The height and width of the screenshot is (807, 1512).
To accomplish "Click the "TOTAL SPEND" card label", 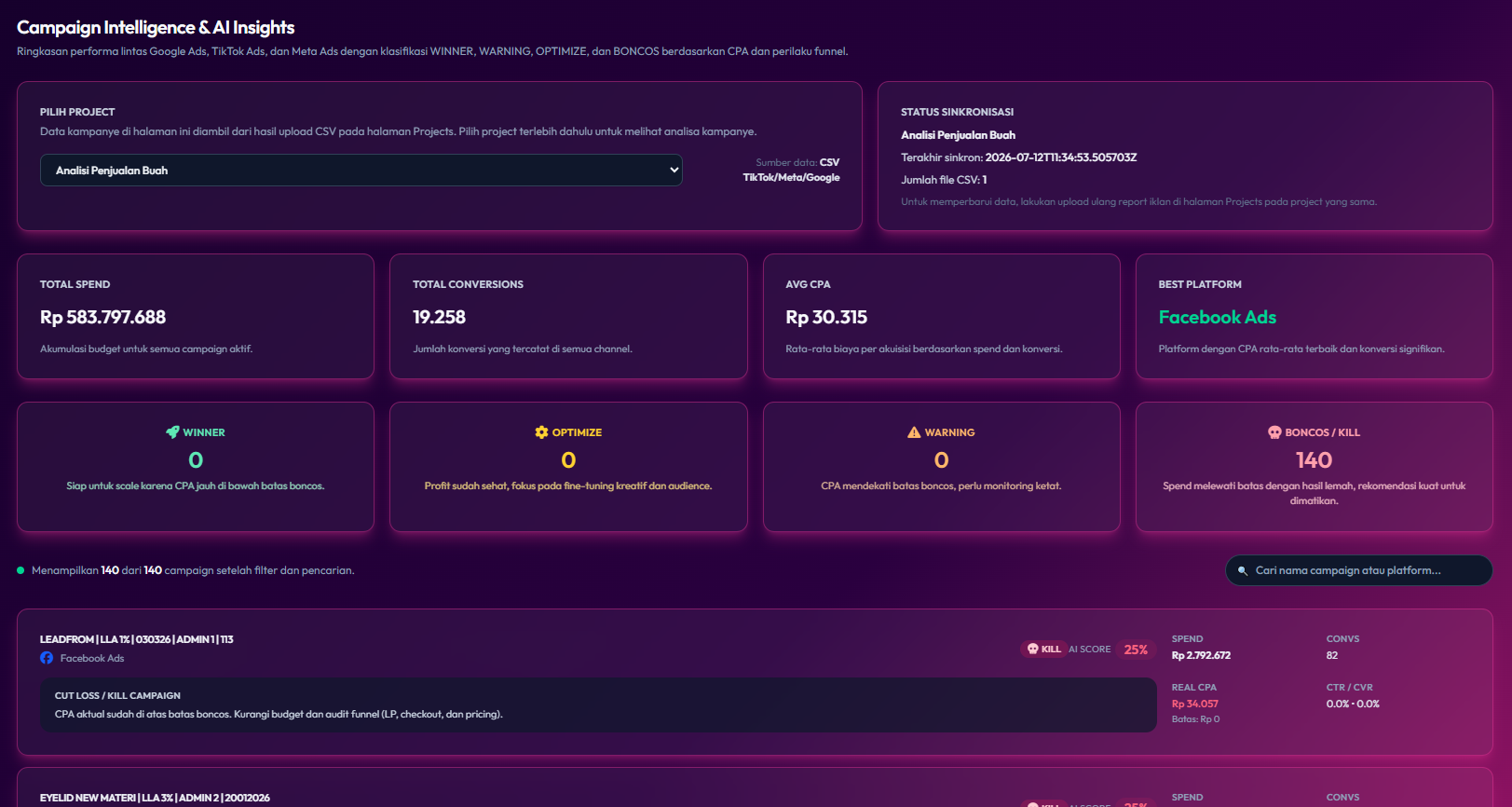I will click(75, 284).
